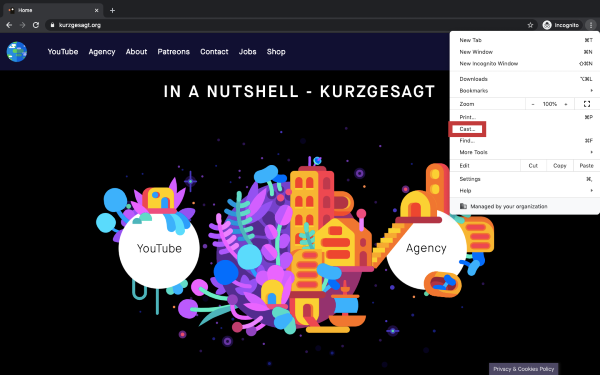Expand the More Tools submenu

point(525,152)
